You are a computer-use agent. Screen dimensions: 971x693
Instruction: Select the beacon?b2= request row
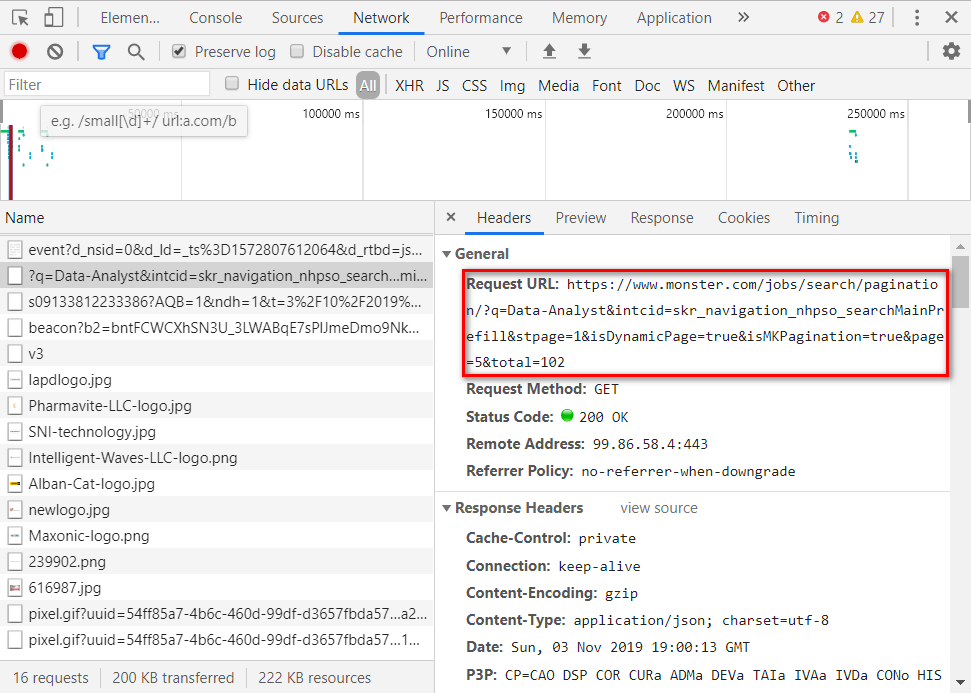pos(216,328)
